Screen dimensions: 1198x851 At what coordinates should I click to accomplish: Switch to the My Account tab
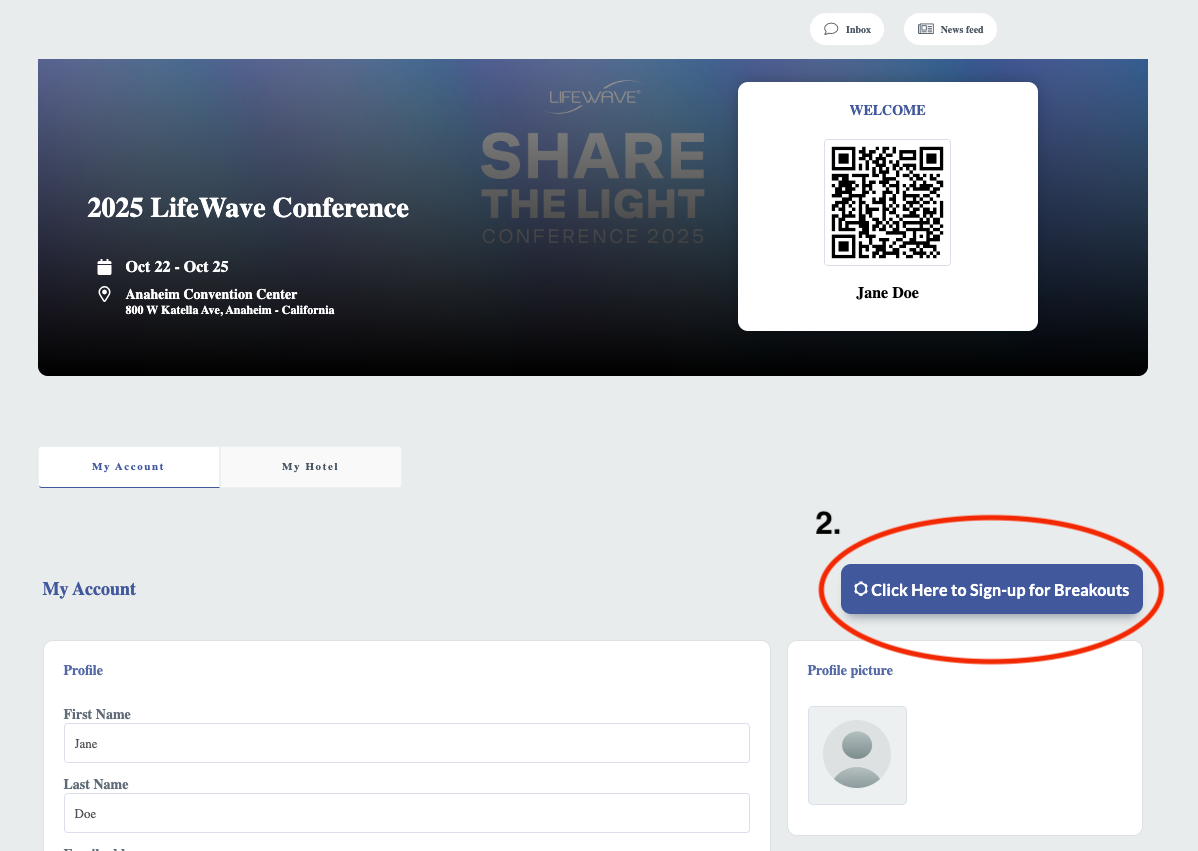tap(128, 467)
